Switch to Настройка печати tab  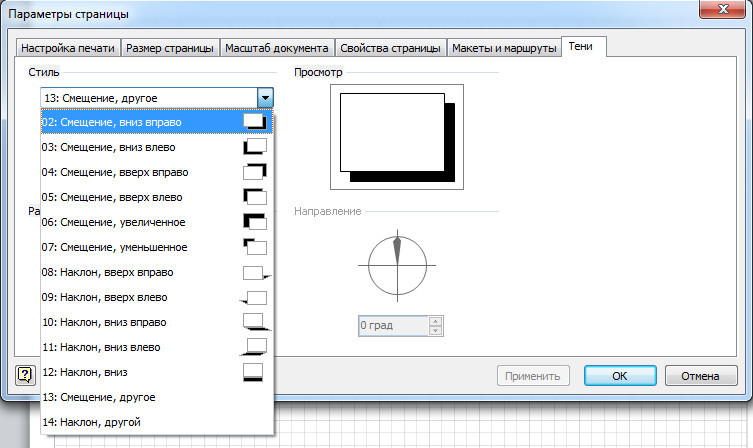[68, 48]
